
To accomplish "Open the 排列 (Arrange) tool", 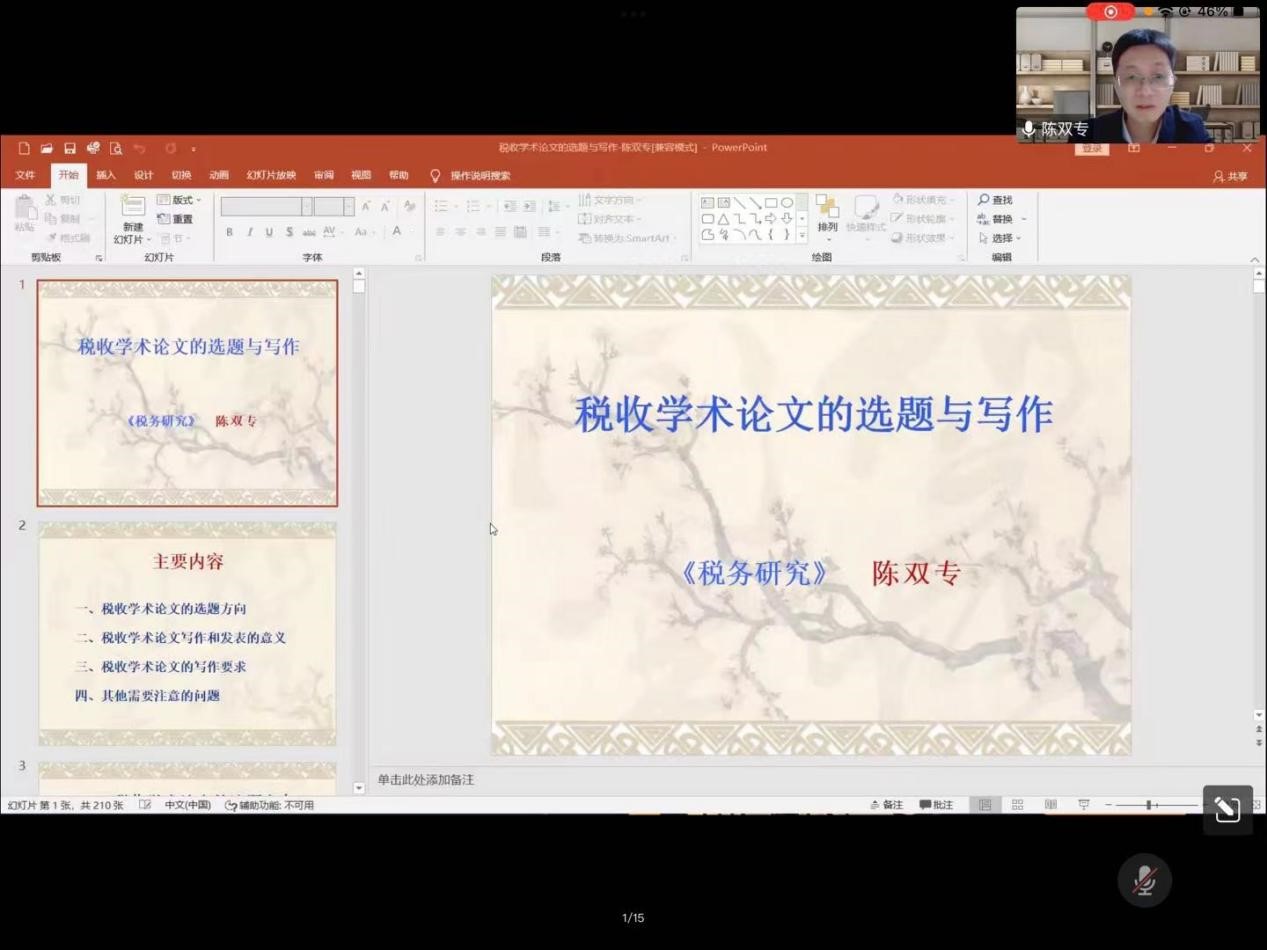I will [827, 214].
